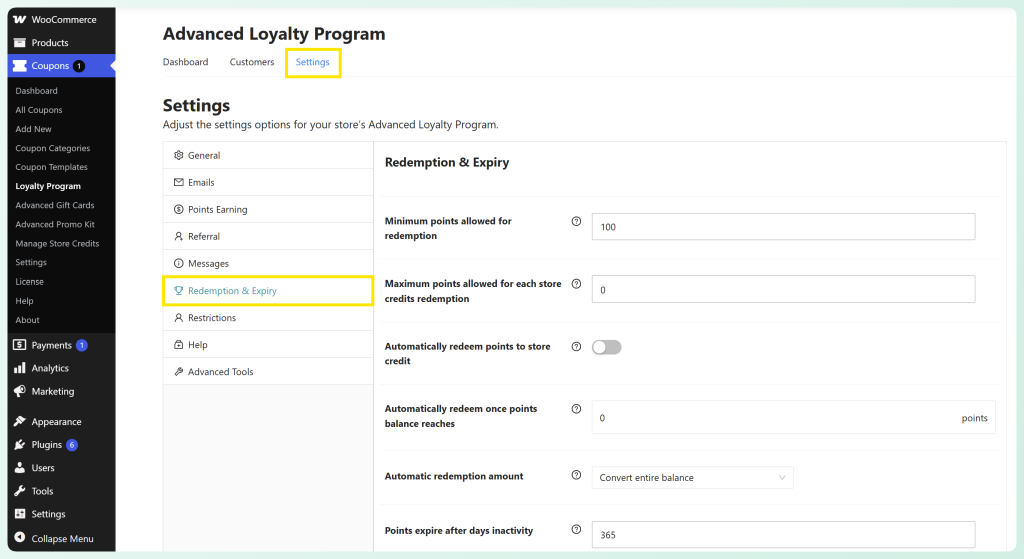The image size is (1024, 559).
Task: Open Restrictions settings section
Action: point(268,318)
